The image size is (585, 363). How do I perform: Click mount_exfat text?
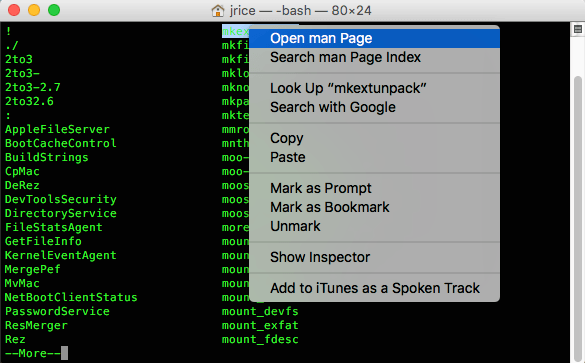260,325
